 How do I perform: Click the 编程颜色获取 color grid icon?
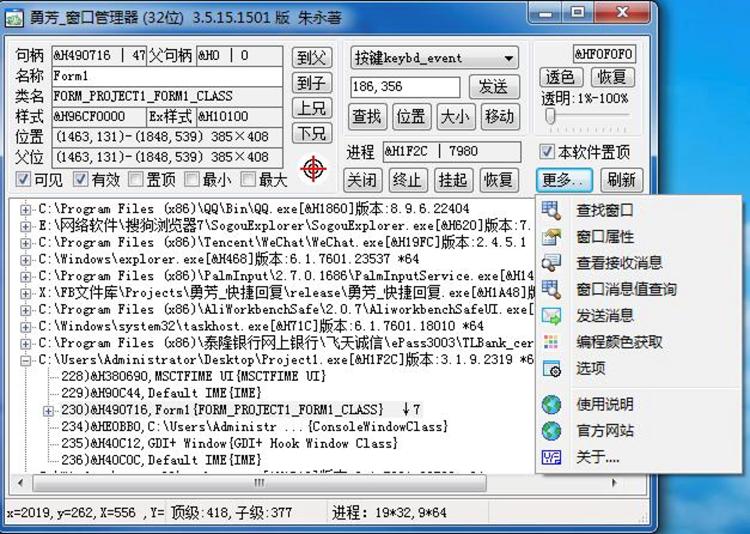click(551, 342)
